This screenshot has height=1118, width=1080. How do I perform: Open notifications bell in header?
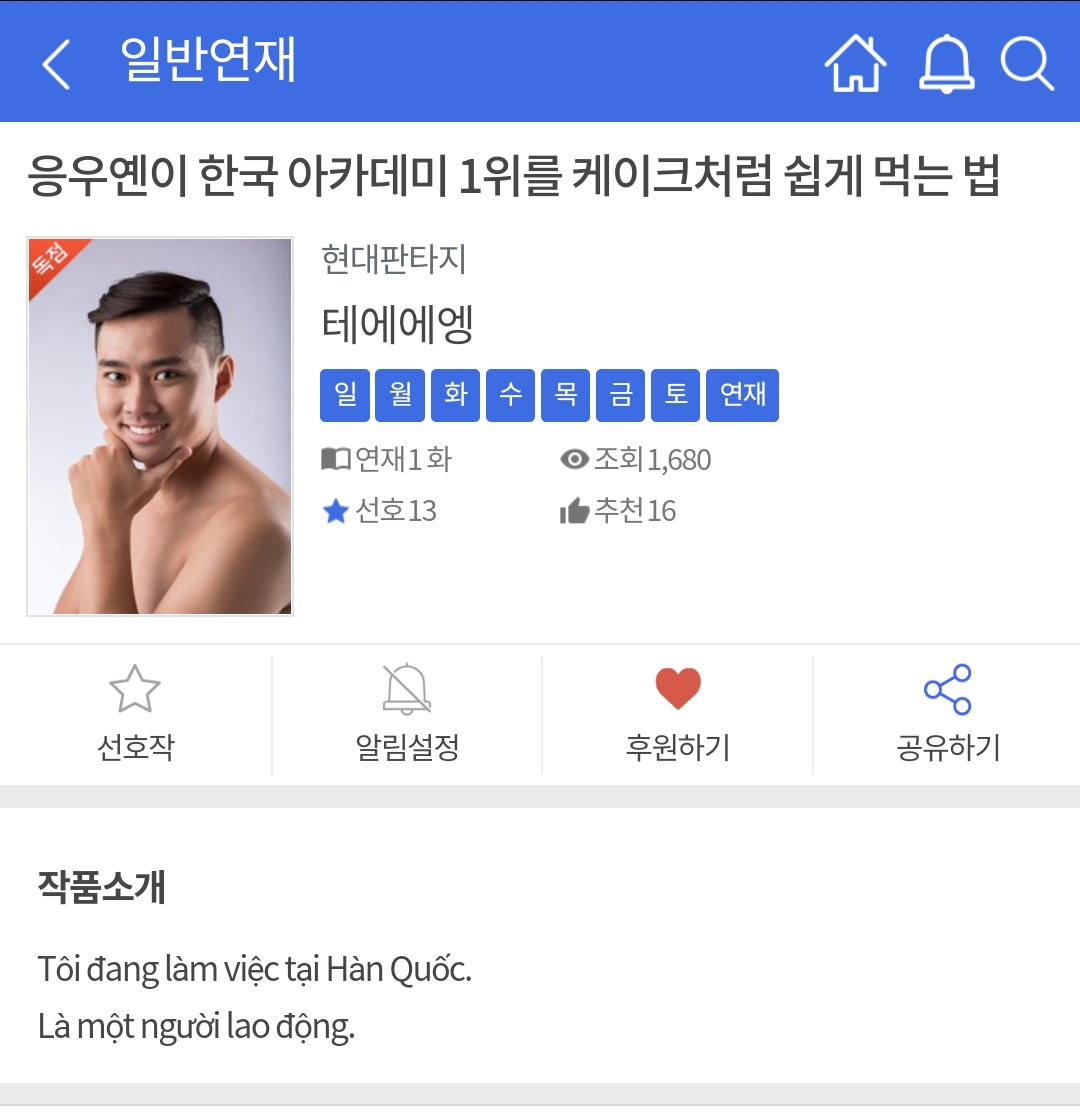pos(945,64)
